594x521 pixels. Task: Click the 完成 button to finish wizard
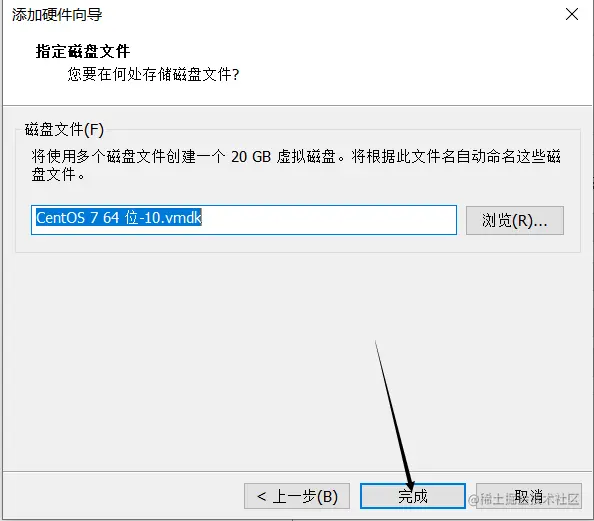point(413,496)
